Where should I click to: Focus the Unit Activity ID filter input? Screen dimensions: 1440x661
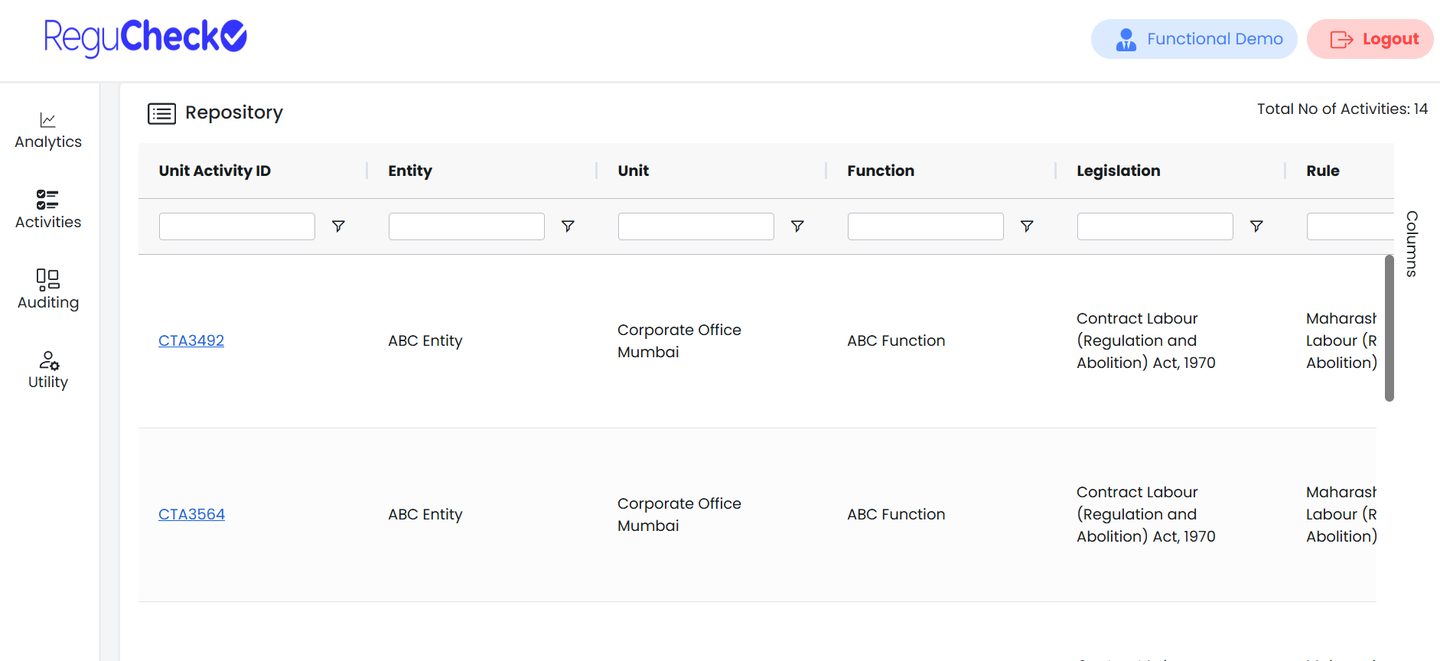(237, 227)
